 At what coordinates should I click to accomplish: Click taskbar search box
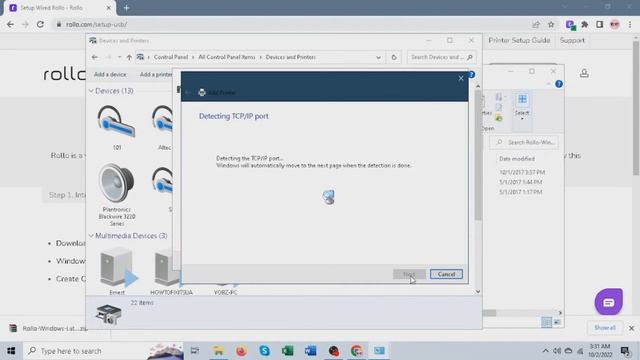(x=103, y=351)
